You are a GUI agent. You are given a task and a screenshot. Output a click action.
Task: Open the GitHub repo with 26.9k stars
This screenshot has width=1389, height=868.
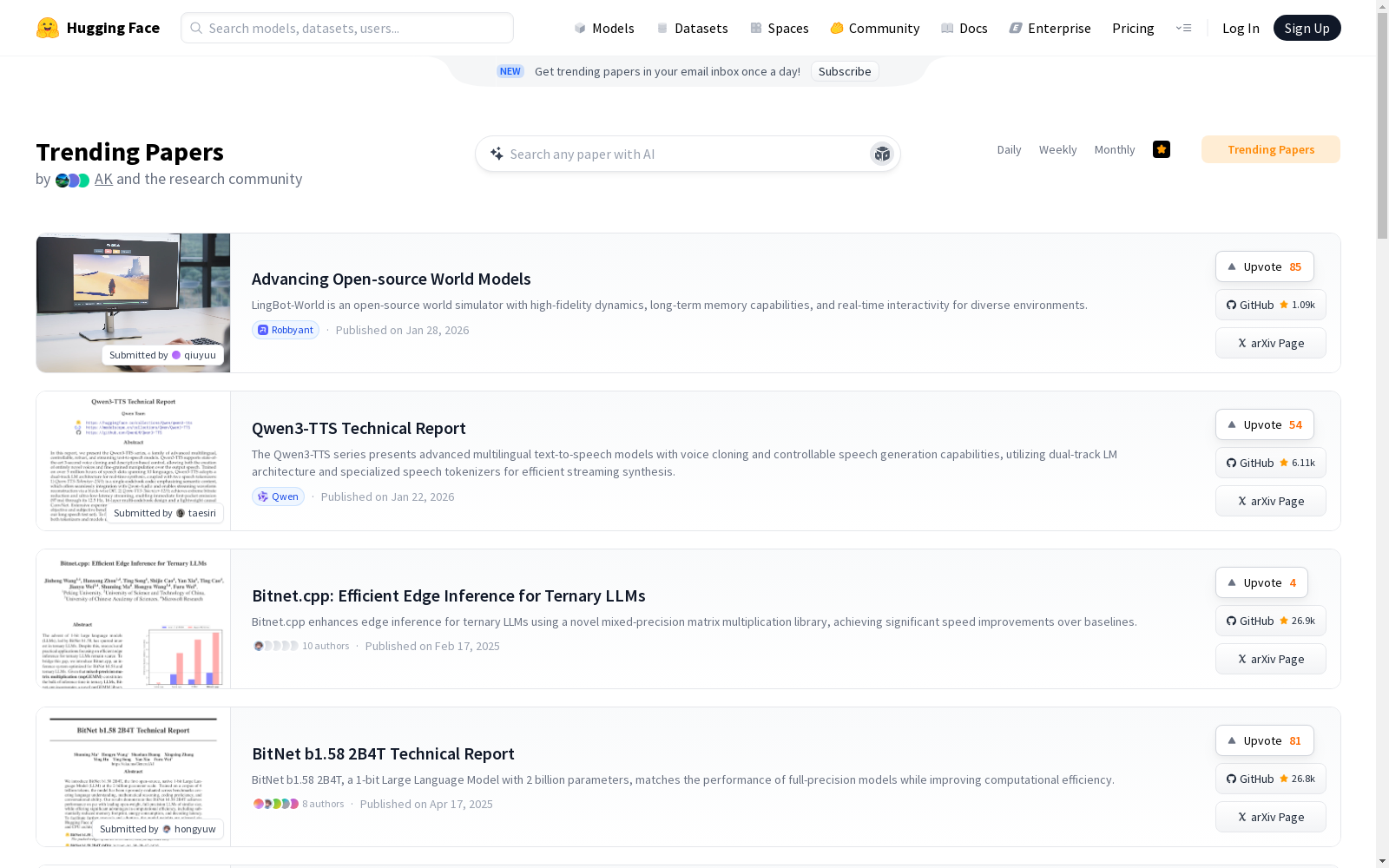point(1271,621)
